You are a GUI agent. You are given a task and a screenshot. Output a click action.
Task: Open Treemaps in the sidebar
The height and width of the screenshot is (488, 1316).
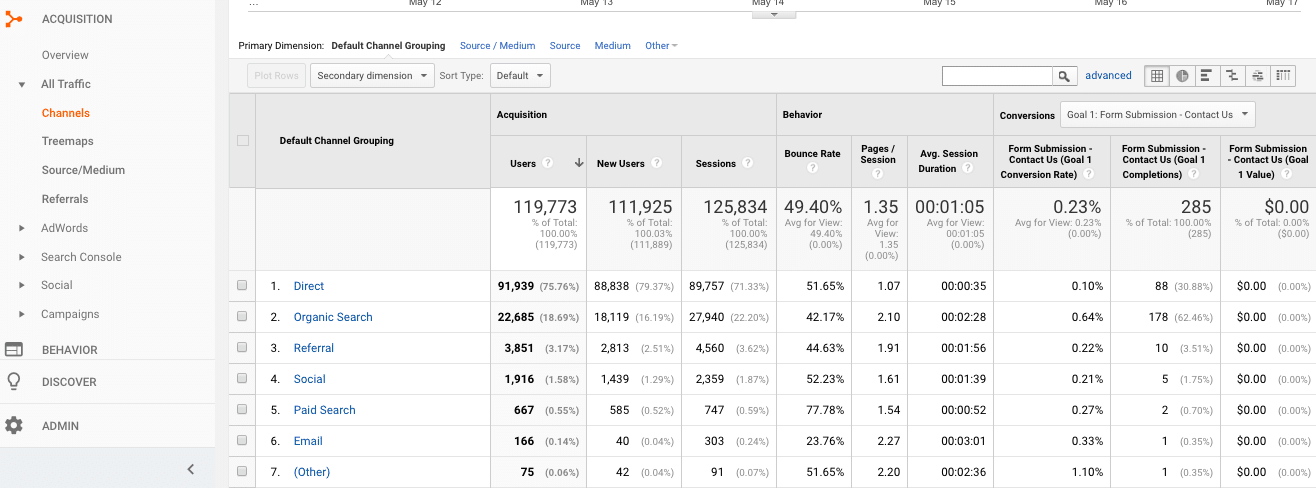point(68,142)
